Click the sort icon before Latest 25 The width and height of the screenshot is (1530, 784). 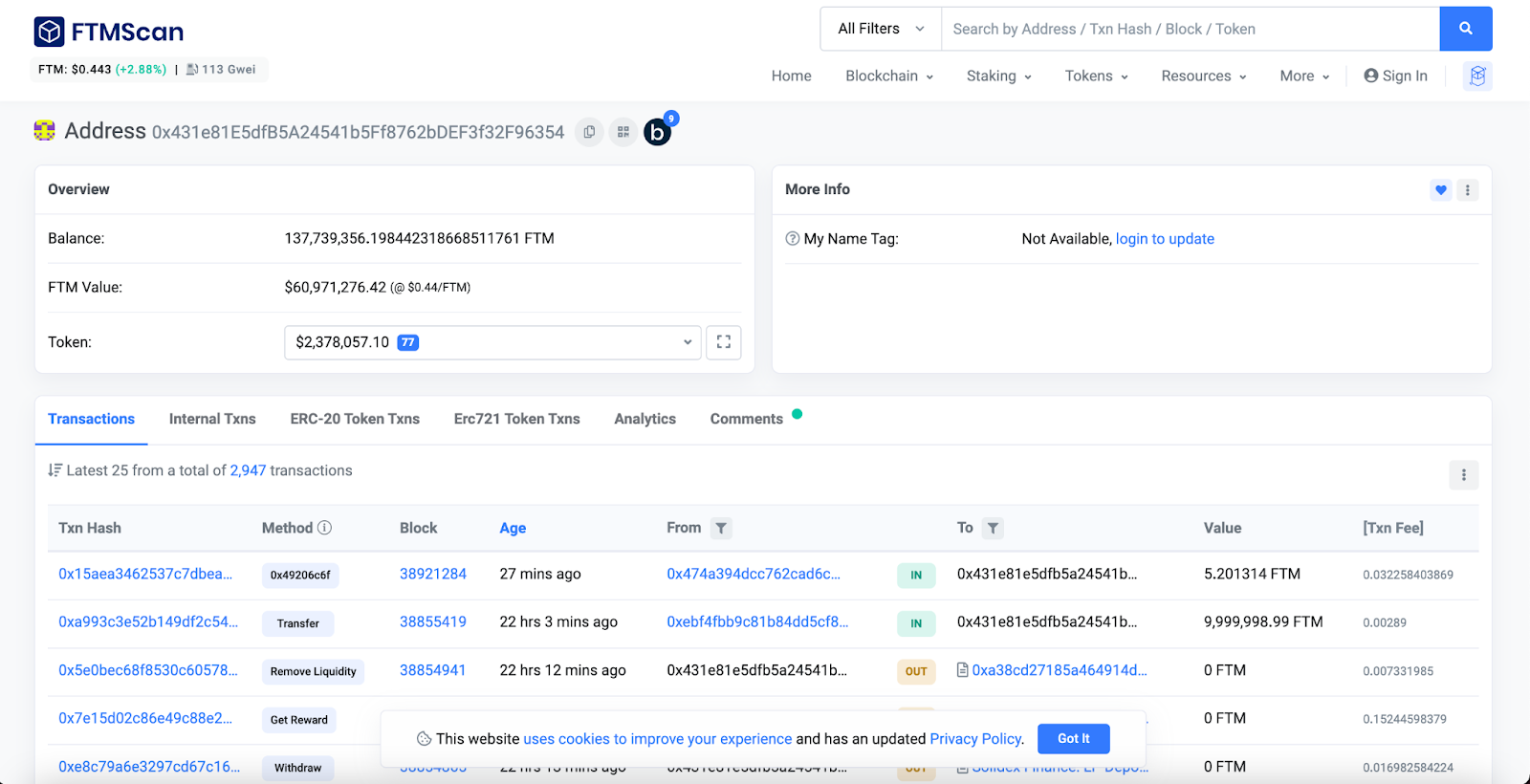point(55,470)
